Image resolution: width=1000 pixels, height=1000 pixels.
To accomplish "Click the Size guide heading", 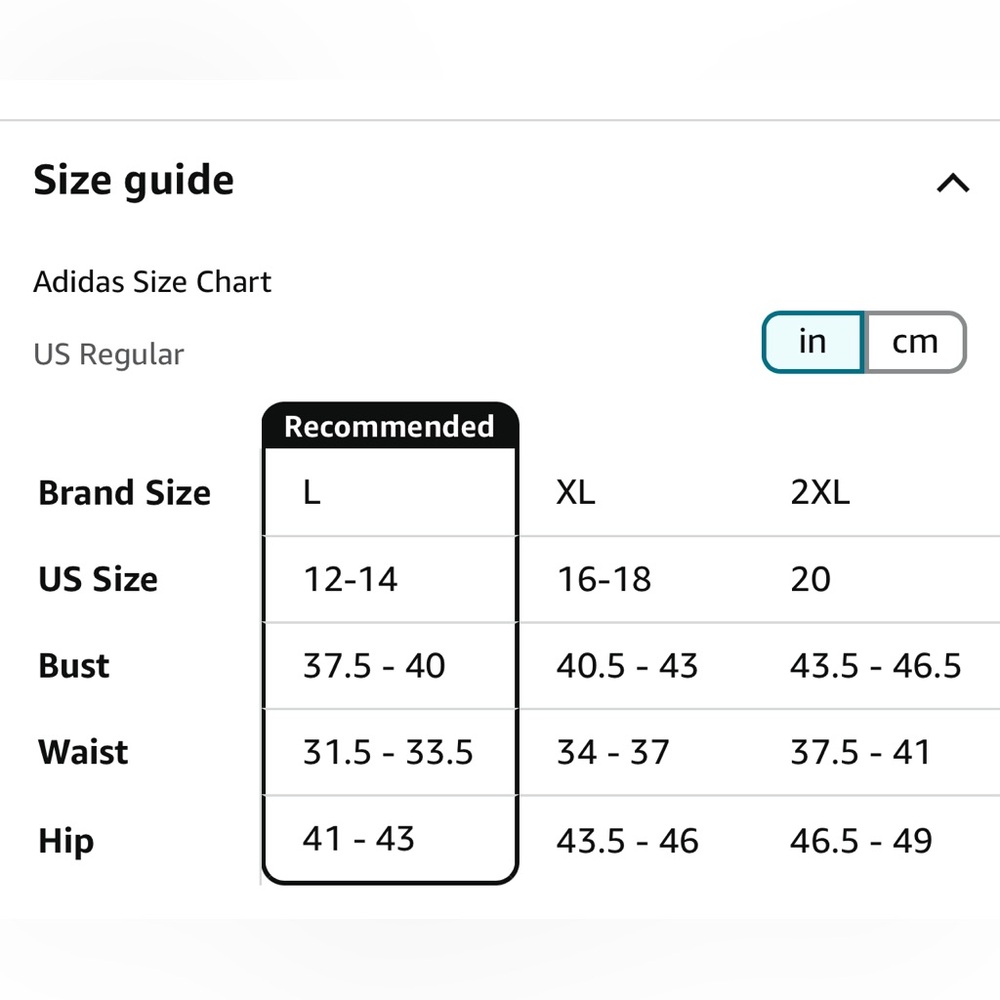I will 134,181.
